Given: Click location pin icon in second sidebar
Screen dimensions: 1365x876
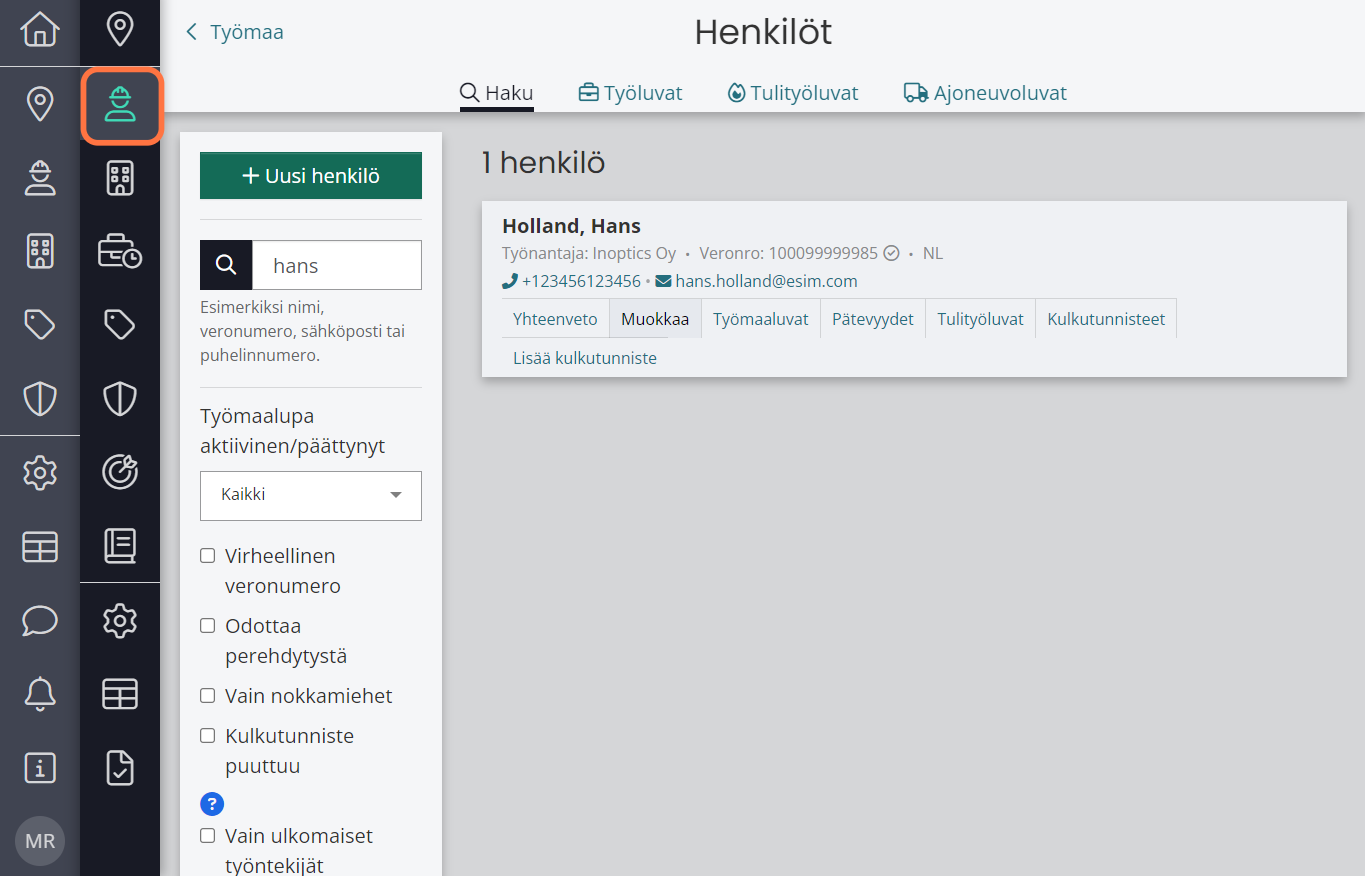Looking at the screenshot, I should pos(120,30).
